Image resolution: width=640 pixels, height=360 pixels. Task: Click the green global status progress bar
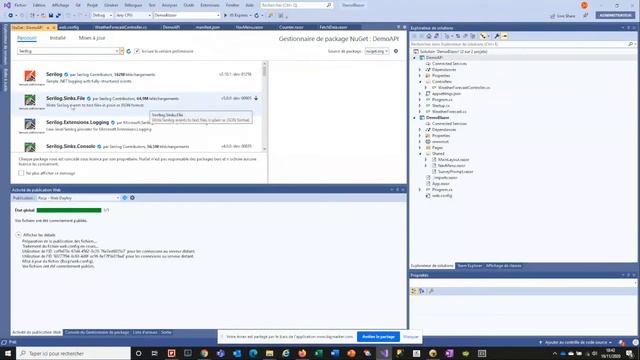coord(69,210)
